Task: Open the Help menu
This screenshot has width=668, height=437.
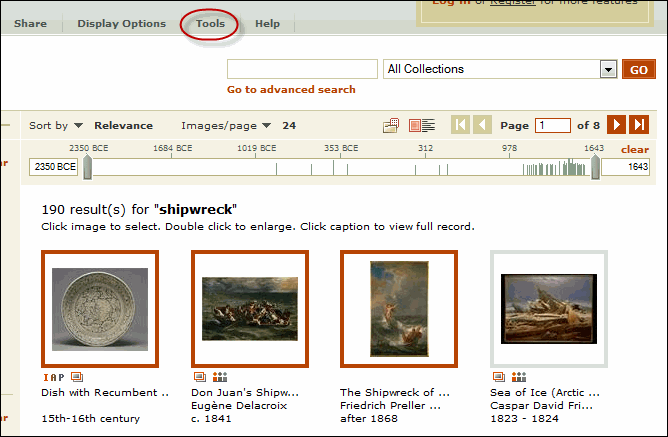Action: tap(267, 23)
